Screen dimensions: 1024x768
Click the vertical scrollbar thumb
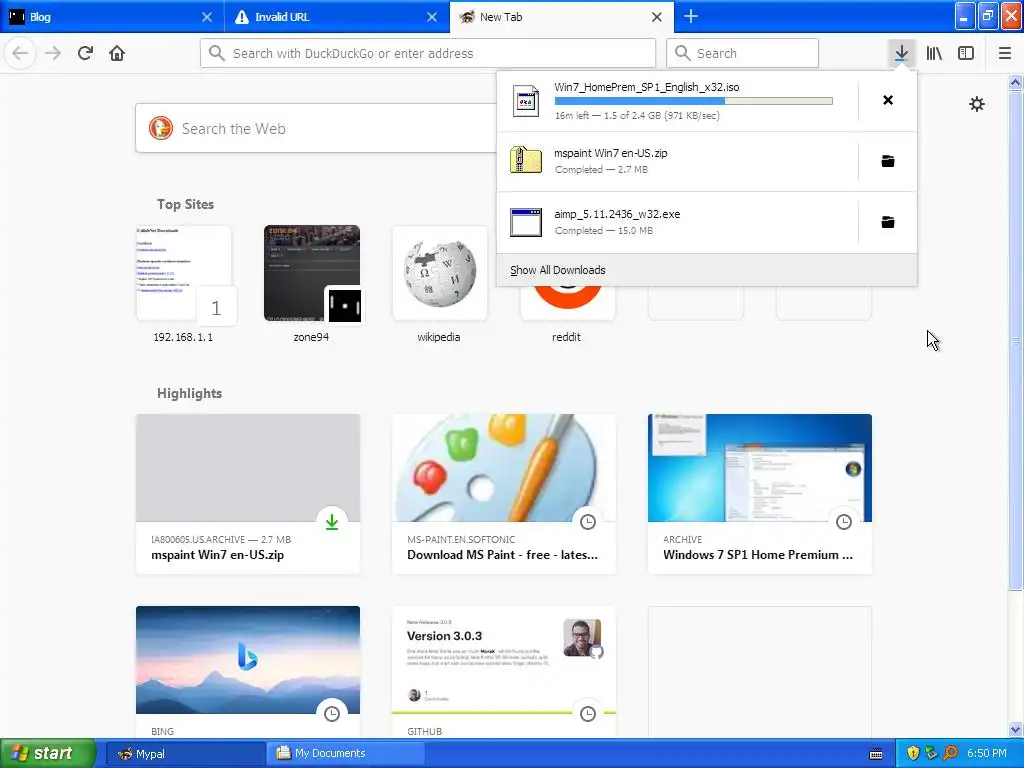[x=1015, y=340]
